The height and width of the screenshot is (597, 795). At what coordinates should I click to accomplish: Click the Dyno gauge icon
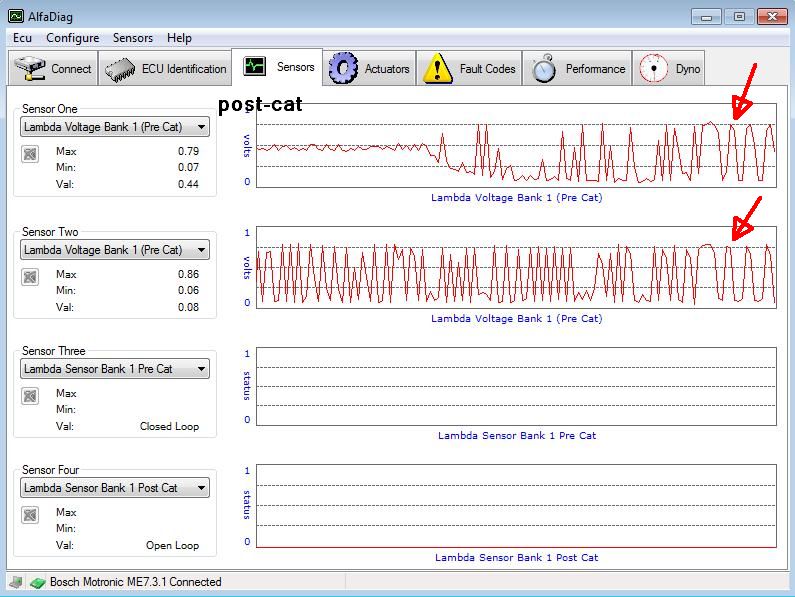654,68
